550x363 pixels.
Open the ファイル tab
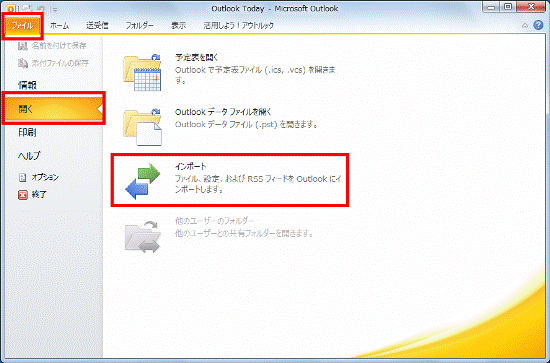(22, 26)
